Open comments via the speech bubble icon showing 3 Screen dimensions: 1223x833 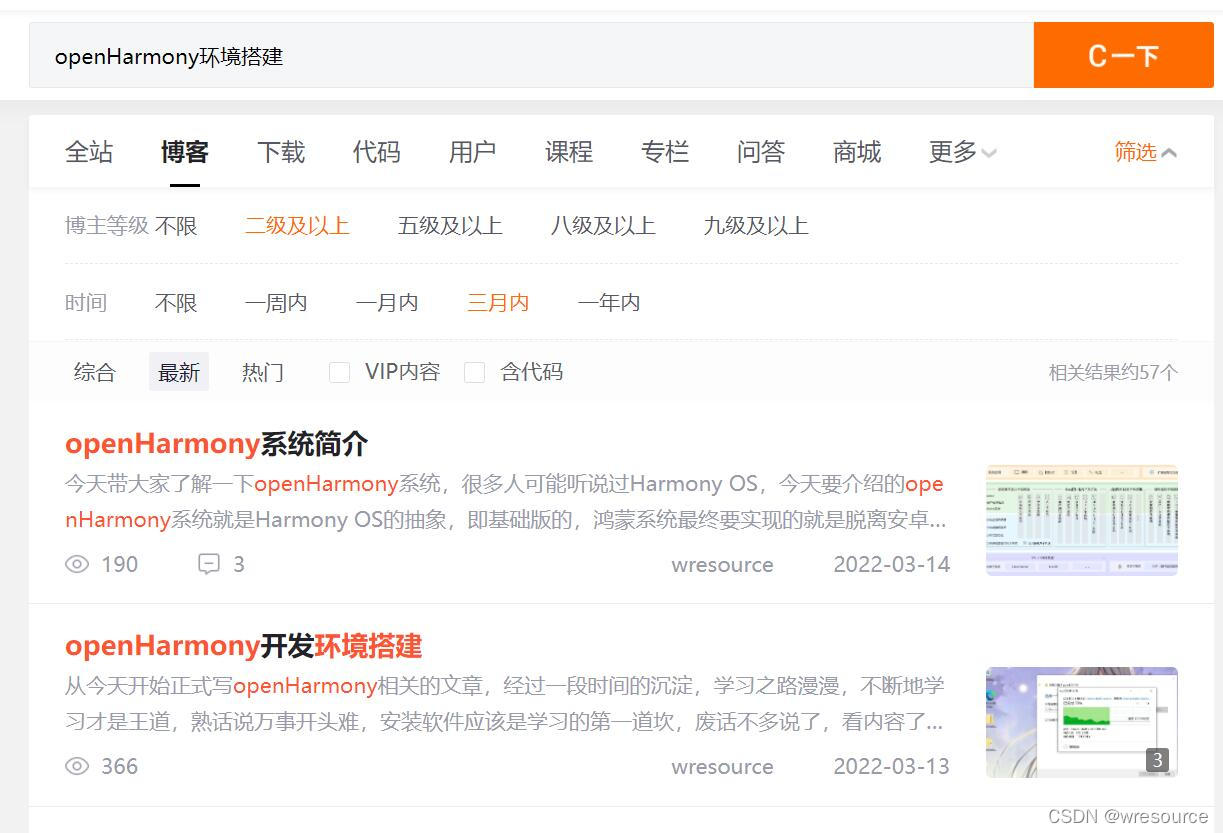209,564
